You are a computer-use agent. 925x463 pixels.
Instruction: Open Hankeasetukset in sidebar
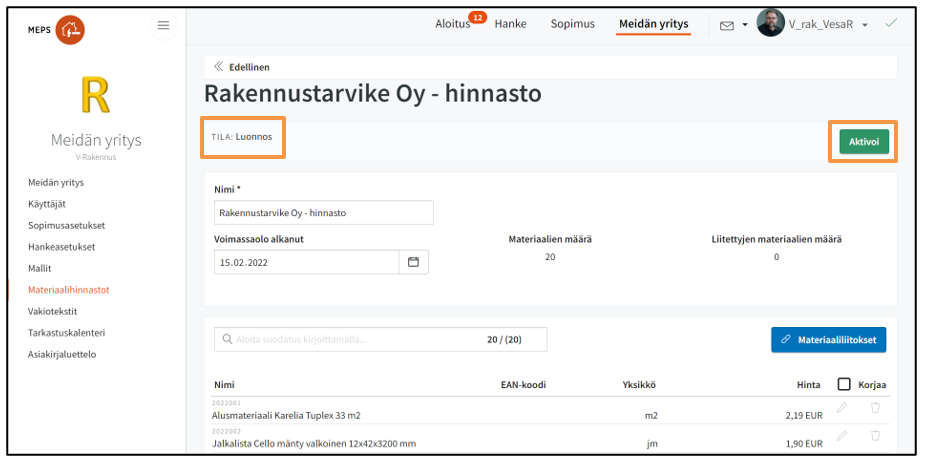tap(61, 247)
